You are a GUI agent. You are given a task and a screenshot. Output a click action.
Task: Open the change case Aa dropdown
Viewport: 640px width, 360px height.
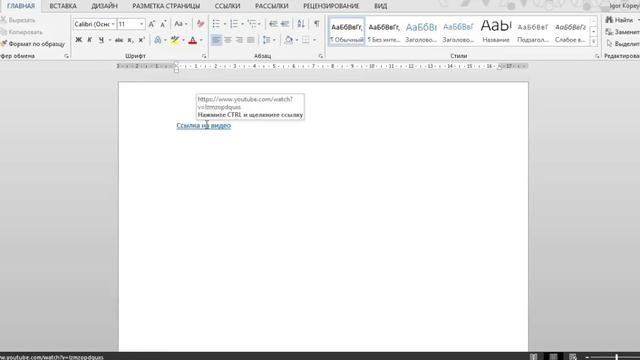181,24
